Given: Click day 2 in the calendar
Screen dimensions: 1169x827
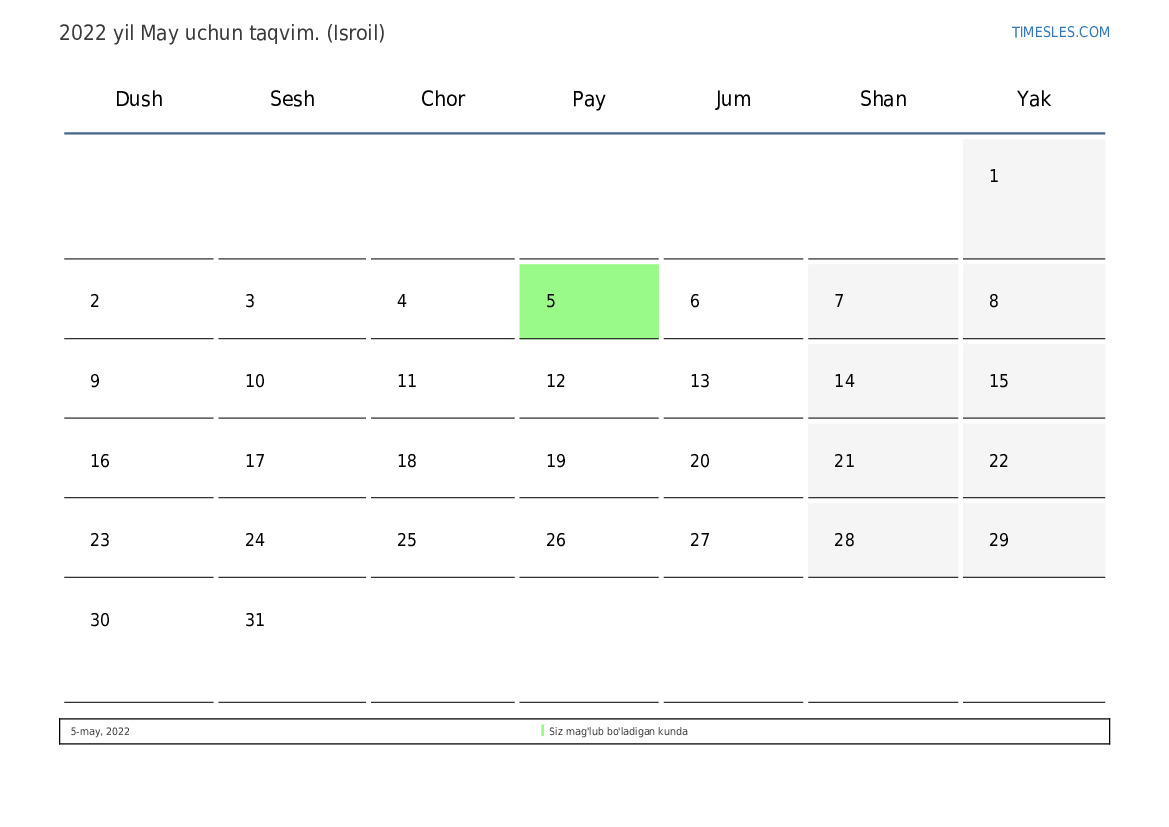Looking at the screenshot, I should [x=139, y=301].
